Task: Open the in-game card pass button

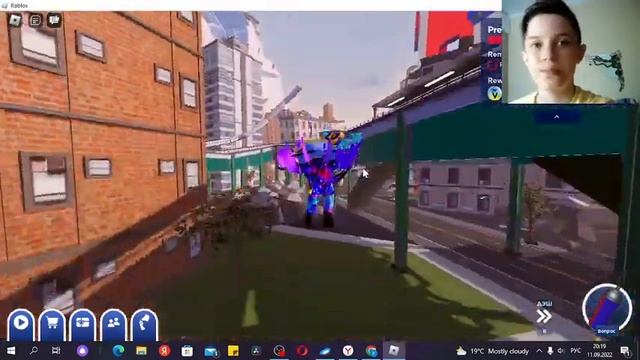Action: (x=82, y=325)
